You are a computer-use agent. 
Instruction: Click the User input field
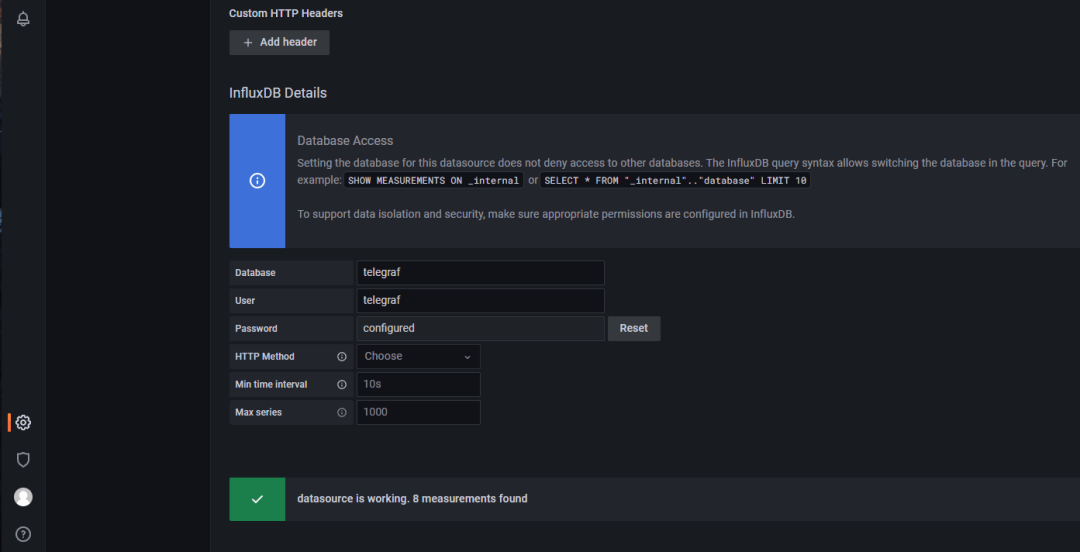pyautogui.click(x=480, y=300)
